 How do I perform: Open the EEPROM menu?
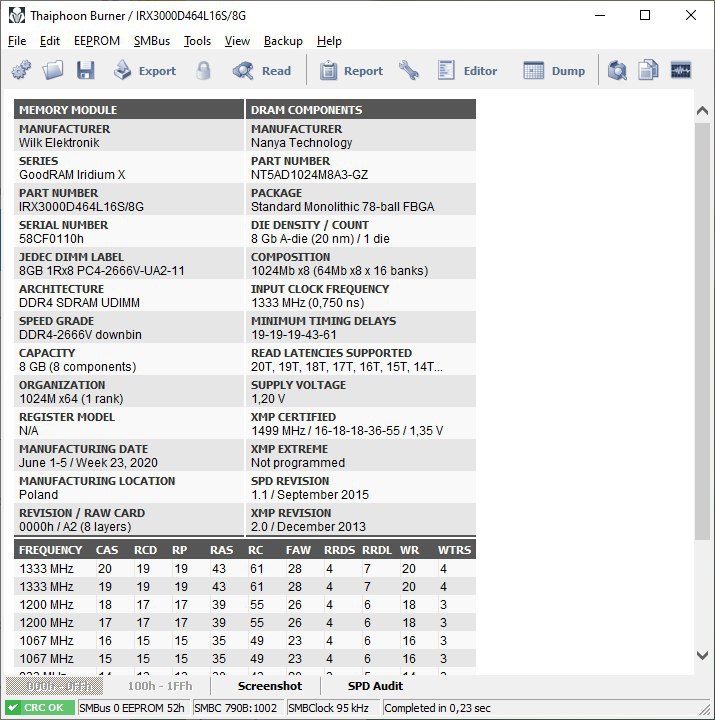click(97, 41)
